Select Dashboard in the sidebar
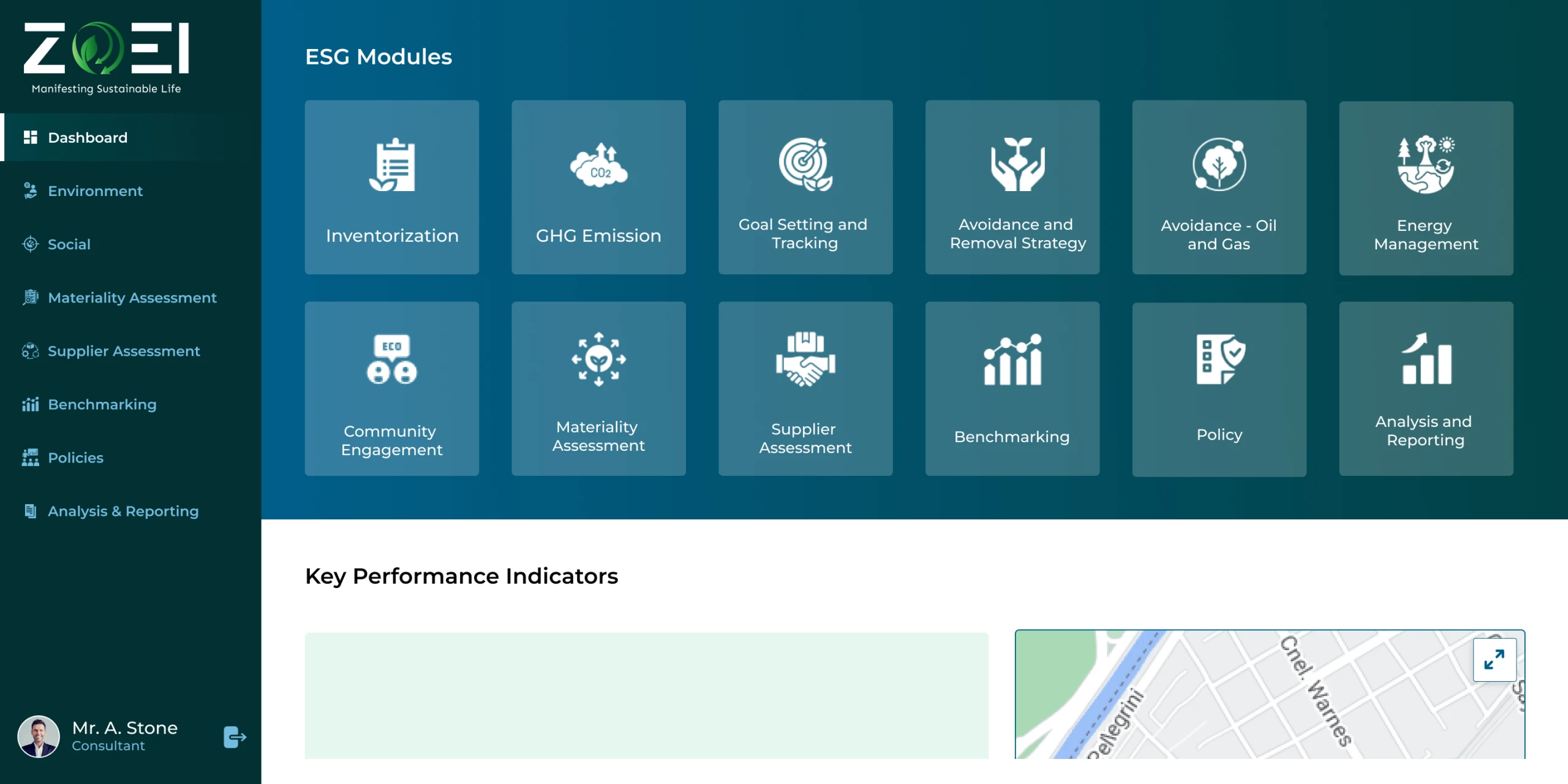Image resolution: width=1568 pixels, height=784 pixels. pyautogui.click(x=88, y=137)
